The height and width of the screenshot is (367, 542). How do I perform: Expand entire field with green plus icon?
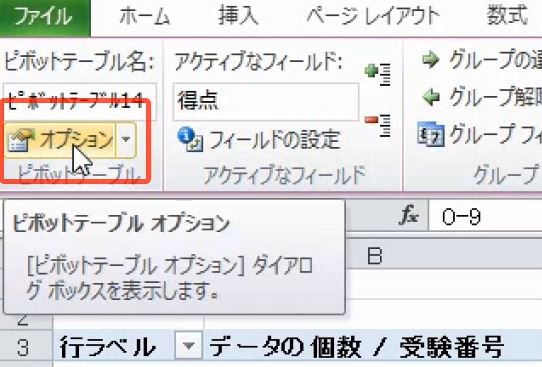378,74
